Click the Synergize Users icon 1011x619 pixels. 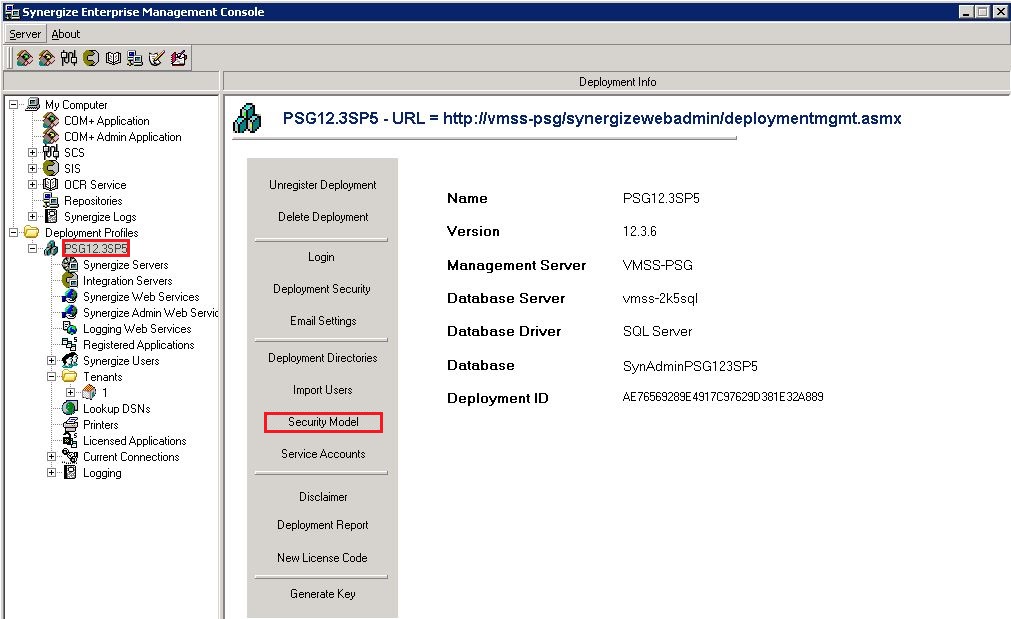tap(70, 360)
